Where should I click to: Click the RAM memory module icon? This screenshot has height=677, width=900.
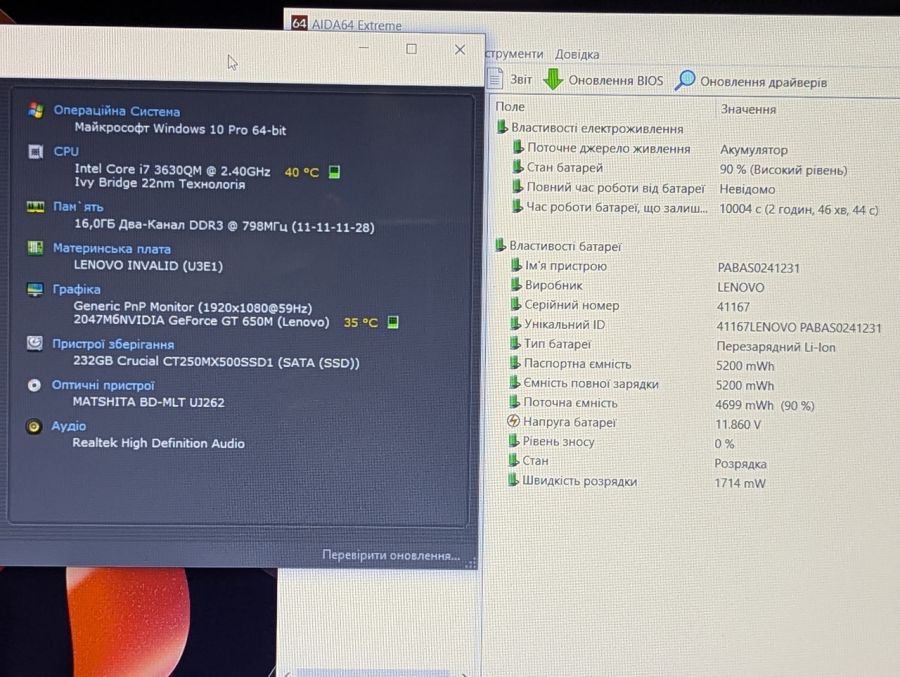click(x=36, y=207)
